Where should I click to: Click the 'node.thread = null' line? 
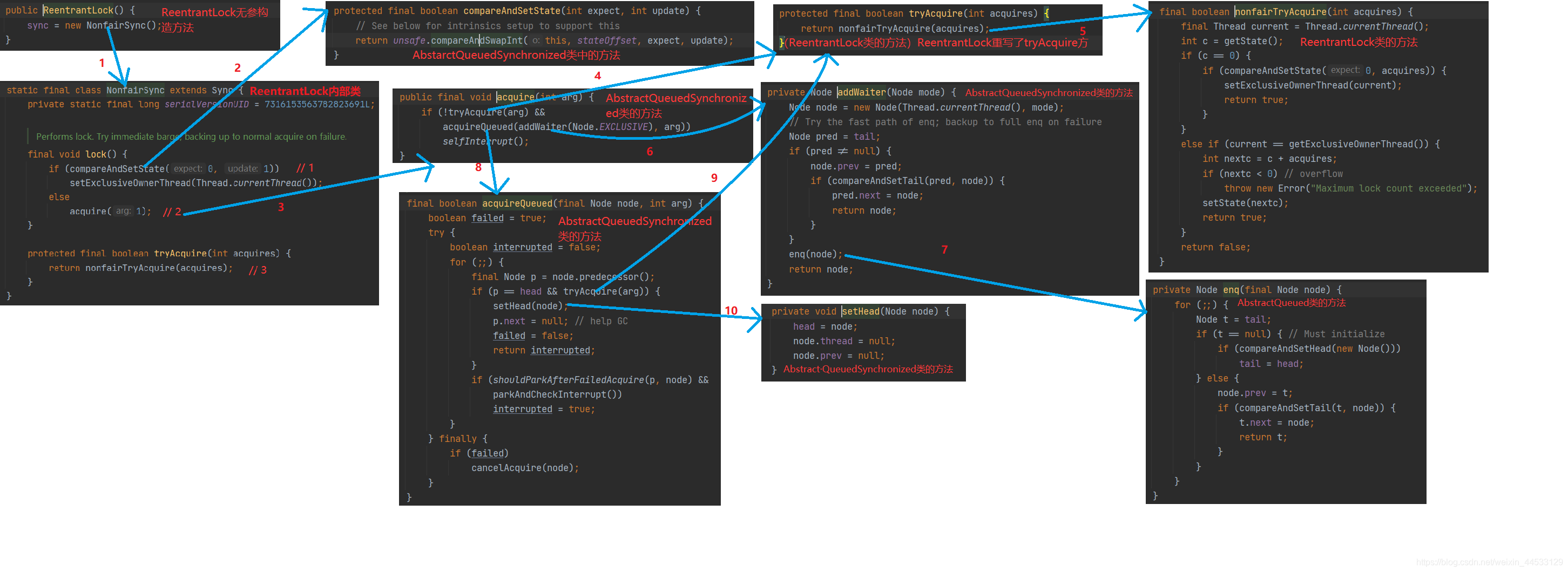[843, 342]
